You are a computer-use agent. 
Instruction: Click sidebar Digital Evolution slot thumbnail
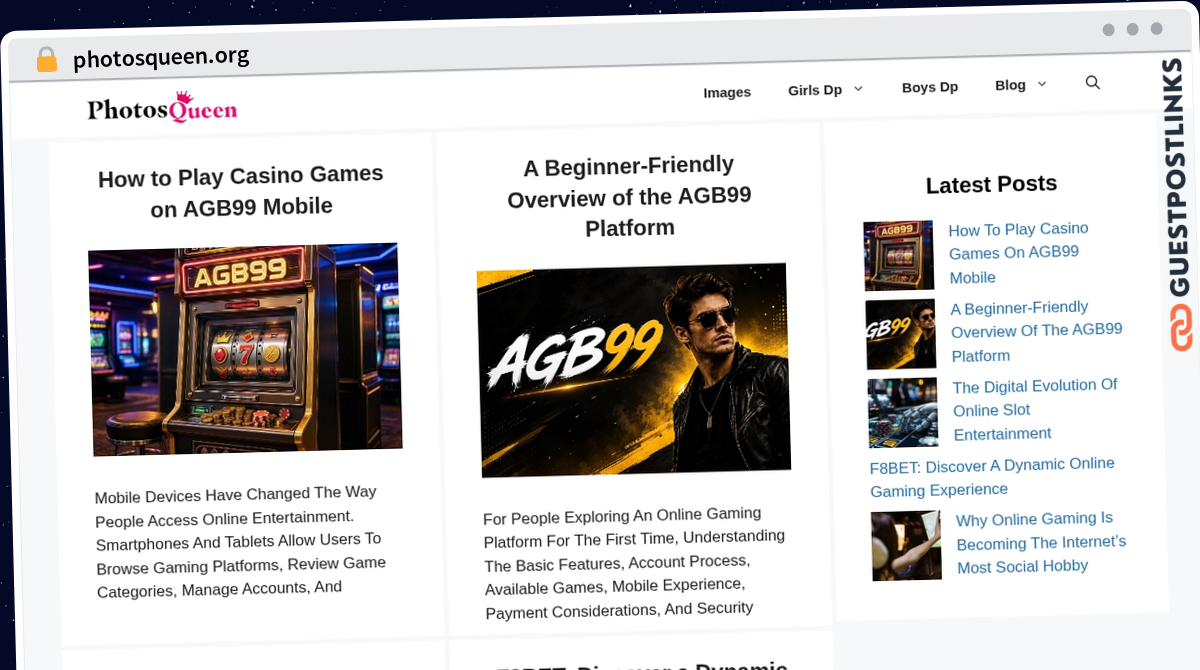[903, 412]
